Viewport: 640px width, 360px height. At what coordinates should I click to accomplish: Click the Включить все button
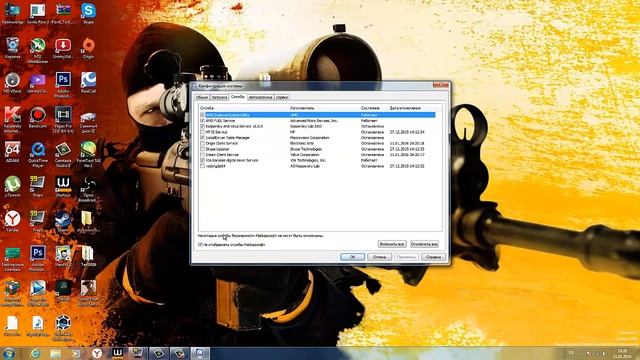(x=392, y=244)
